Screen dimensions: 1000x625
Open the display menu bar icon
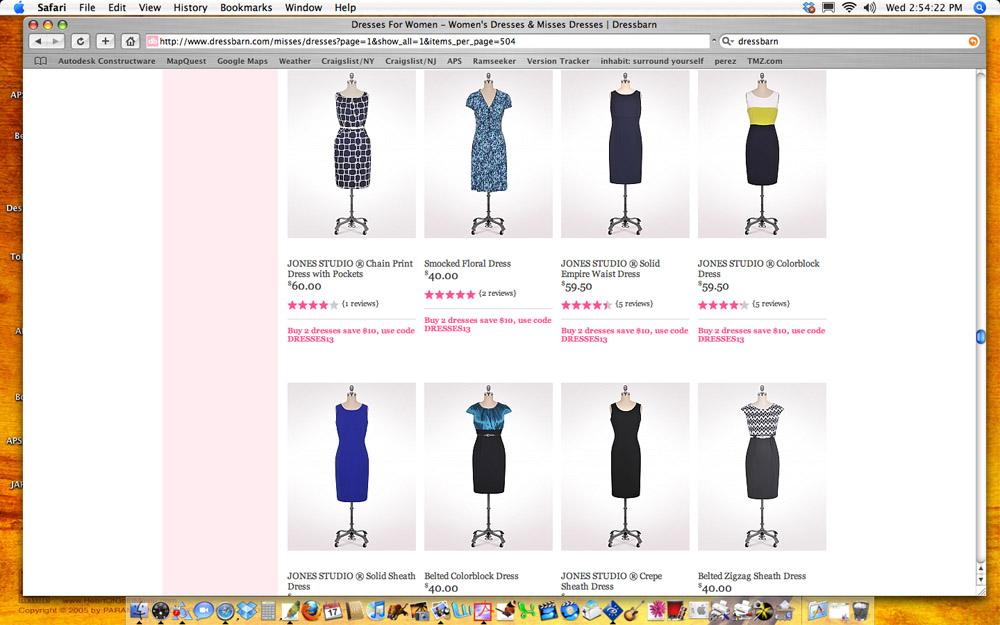click(x=828, y=8)
